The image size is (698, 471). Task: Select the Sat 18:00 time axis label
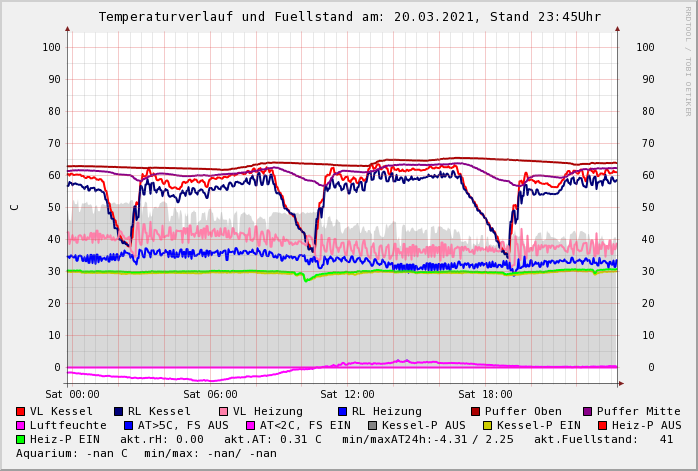485,394
